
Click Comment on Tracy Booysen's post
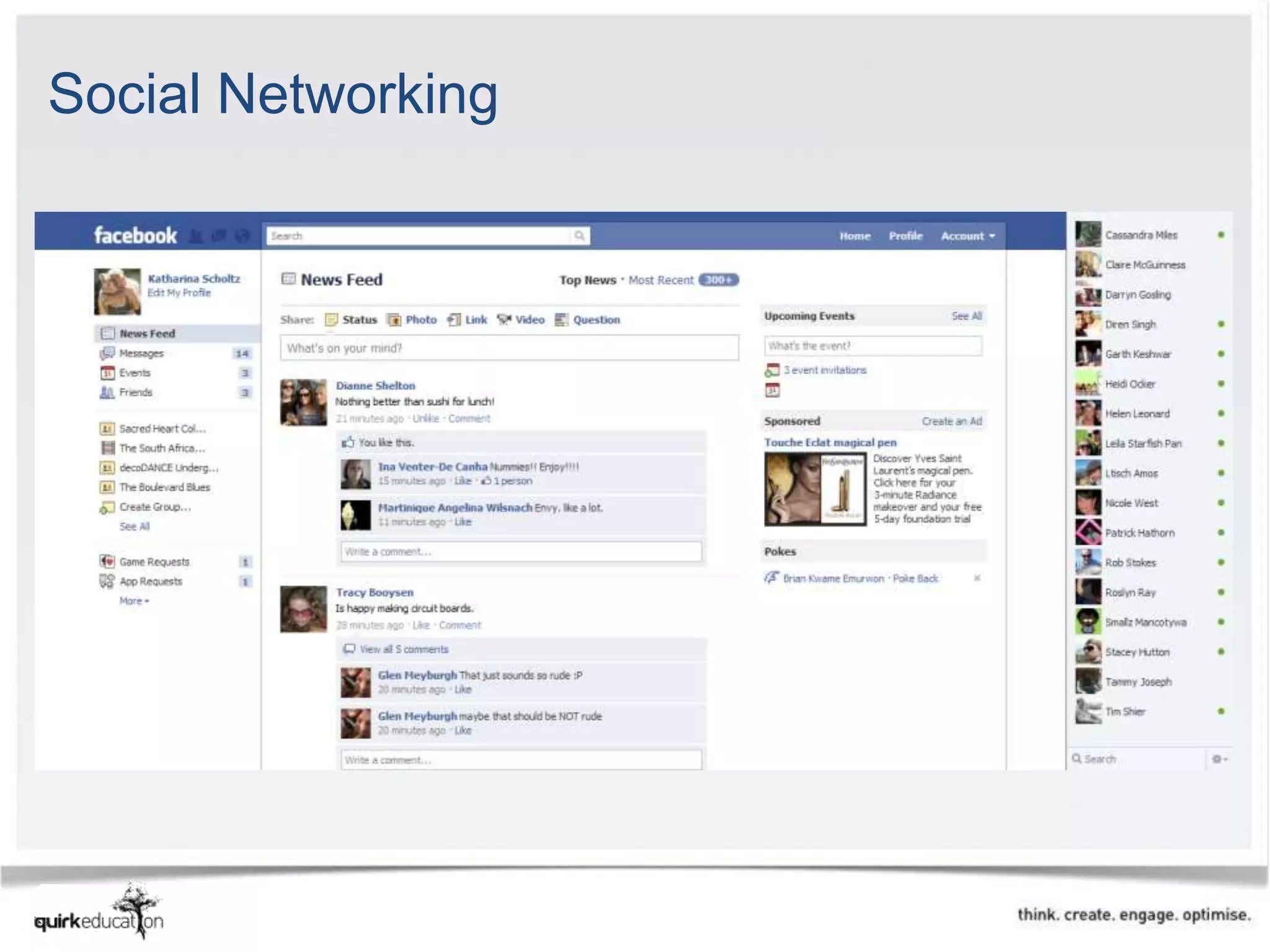[460, 625]
